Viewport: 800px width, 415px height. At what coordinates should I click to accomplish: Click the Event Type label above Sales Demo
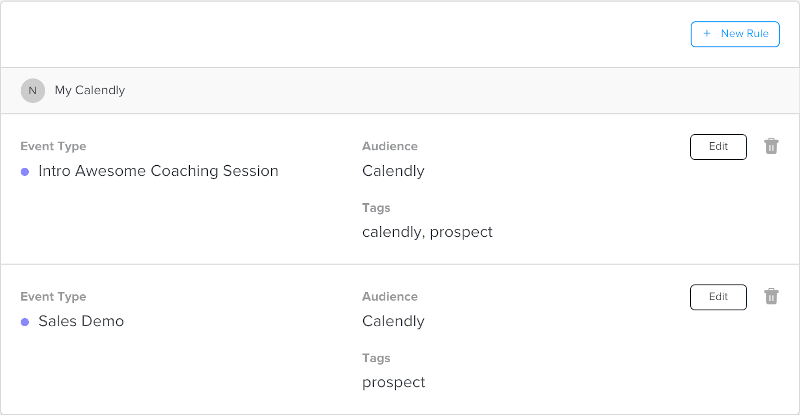[53, 297]
